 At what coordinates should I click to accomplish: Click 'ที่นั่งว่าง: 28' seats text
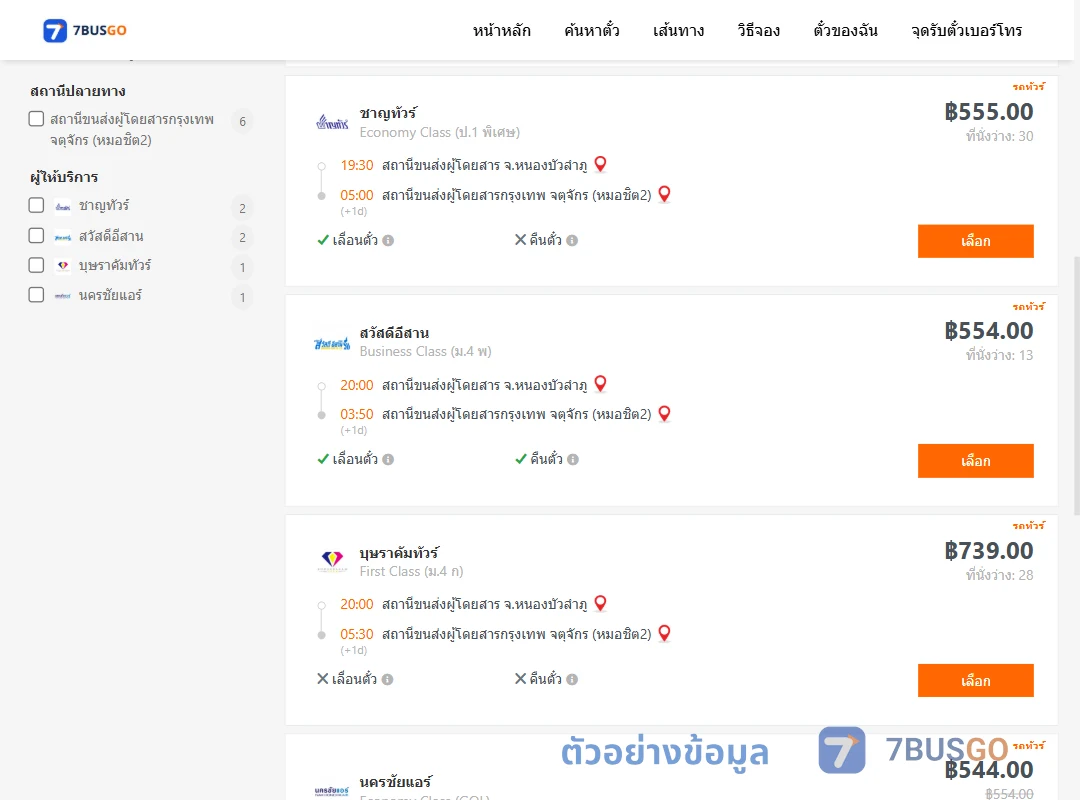[x=999, y=575]
